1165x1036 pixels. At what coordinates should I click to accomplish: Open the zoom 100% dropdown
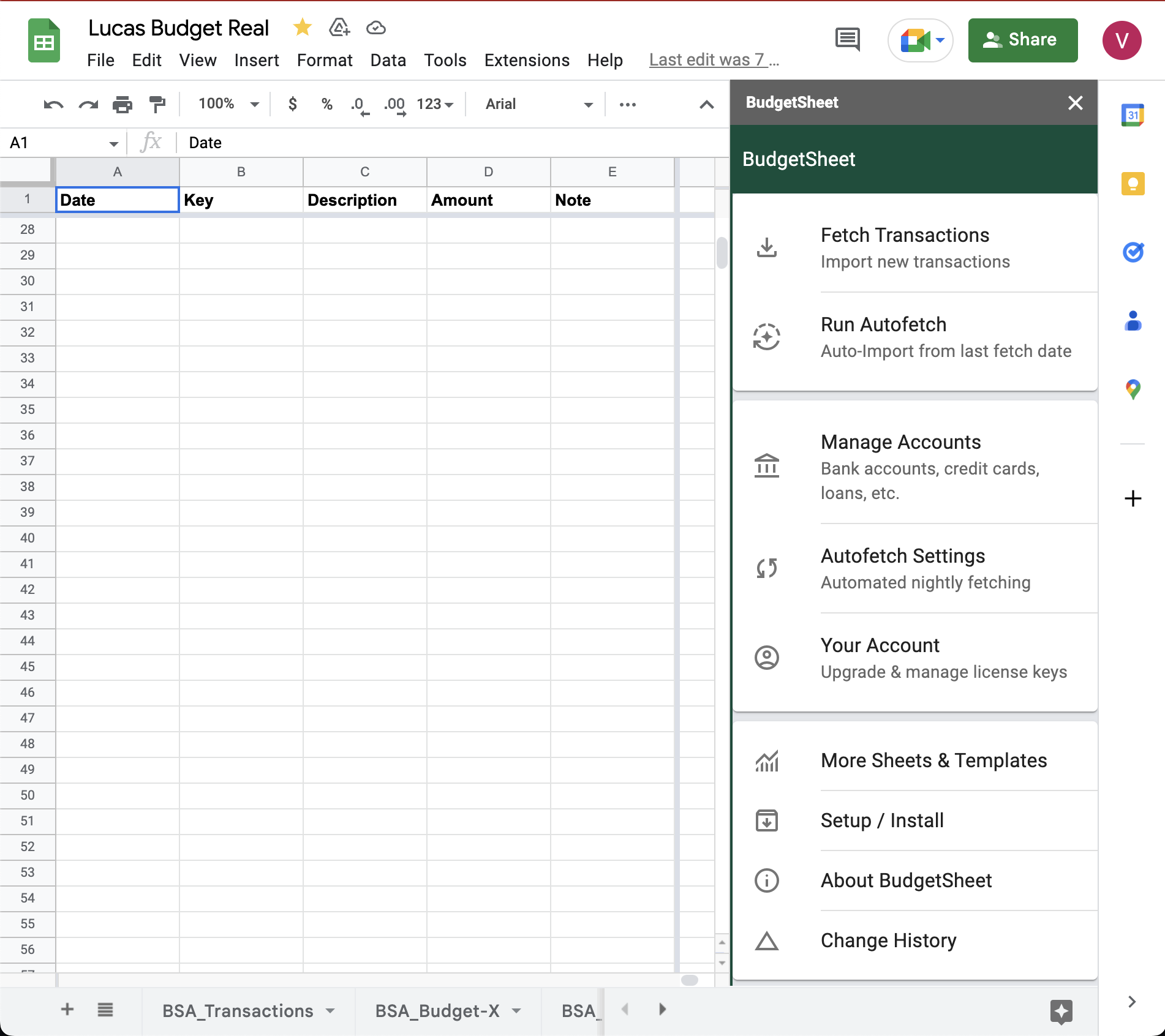pyautogui.click(x=228, y=104)
